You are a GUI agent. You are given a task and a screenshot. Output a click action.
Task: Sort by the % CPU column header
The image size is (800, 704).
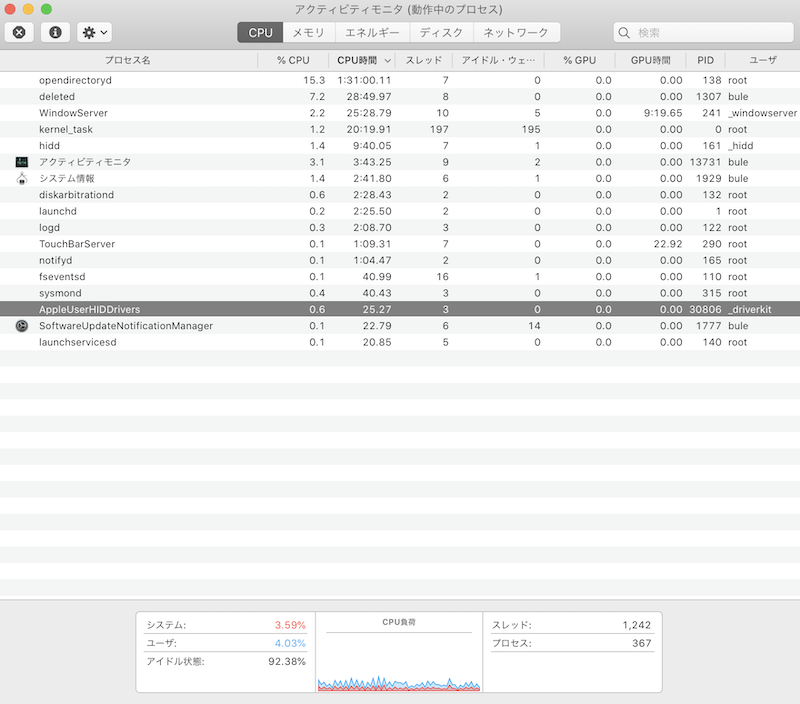[292, 60]
